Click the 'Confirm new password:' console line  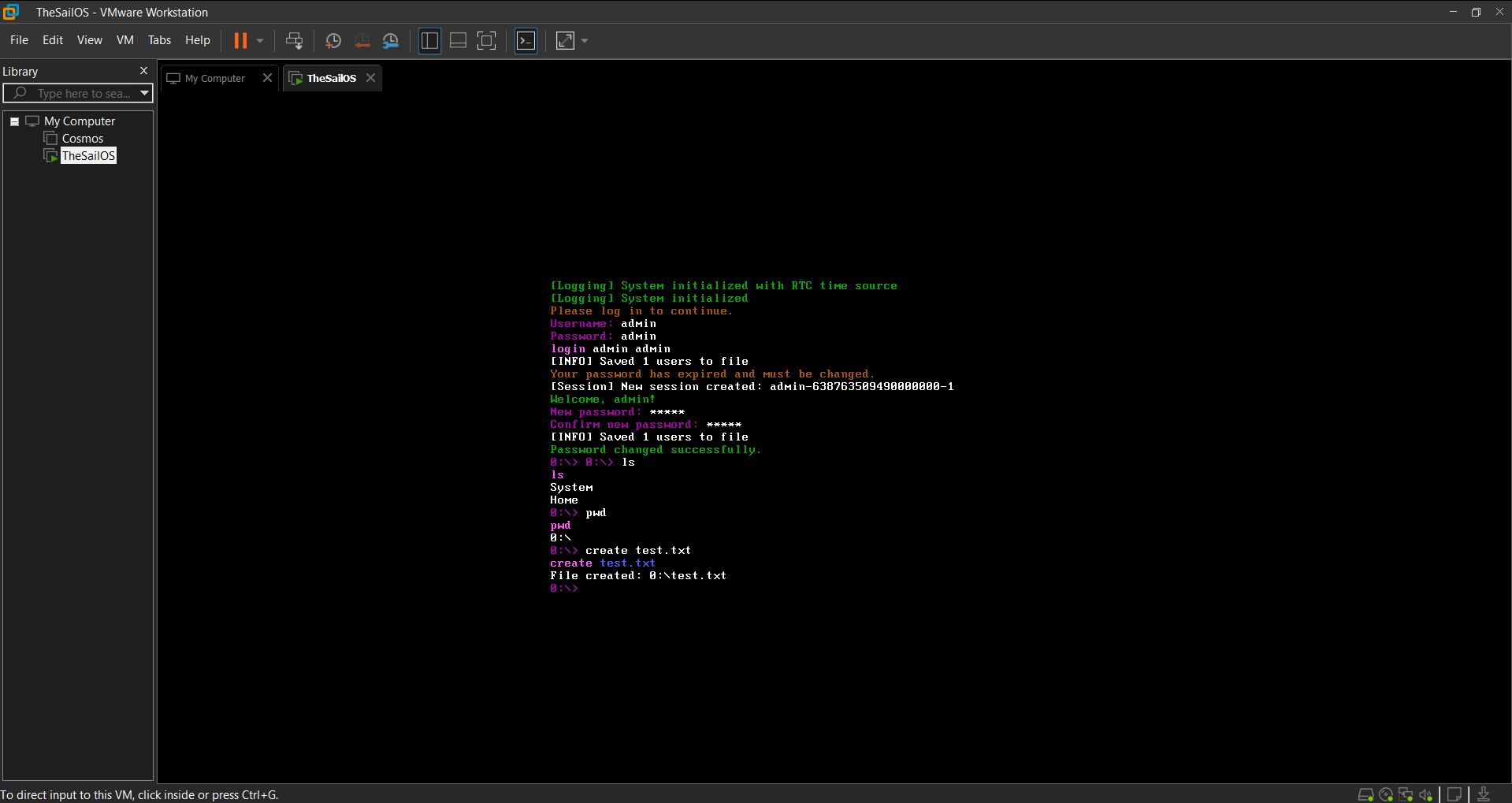645,425
